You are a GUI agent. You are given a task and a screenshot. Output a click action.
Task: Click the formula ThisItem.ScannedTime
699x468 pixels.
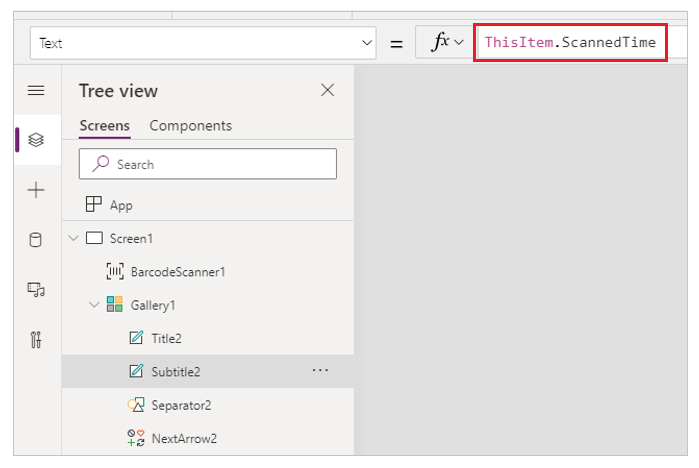[570, 42]
